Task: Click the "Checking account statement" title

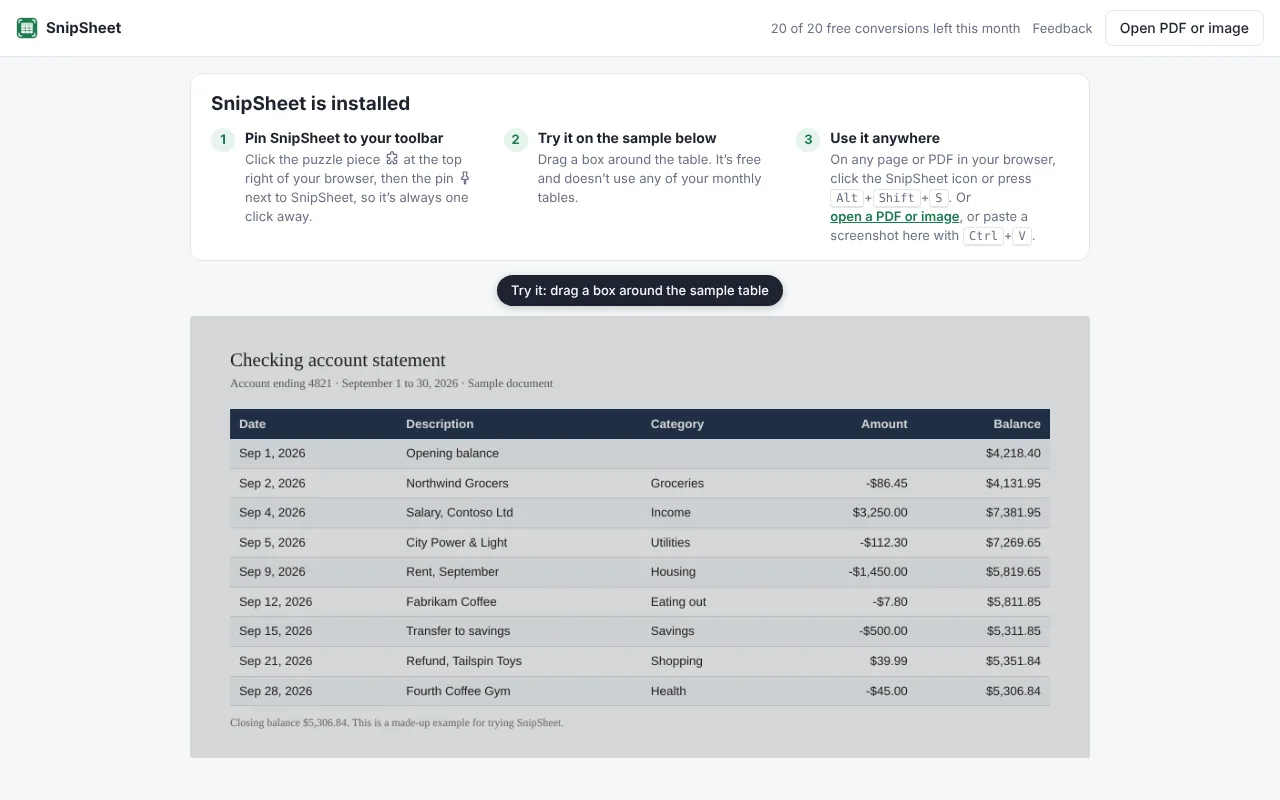Action: [338, 360]
